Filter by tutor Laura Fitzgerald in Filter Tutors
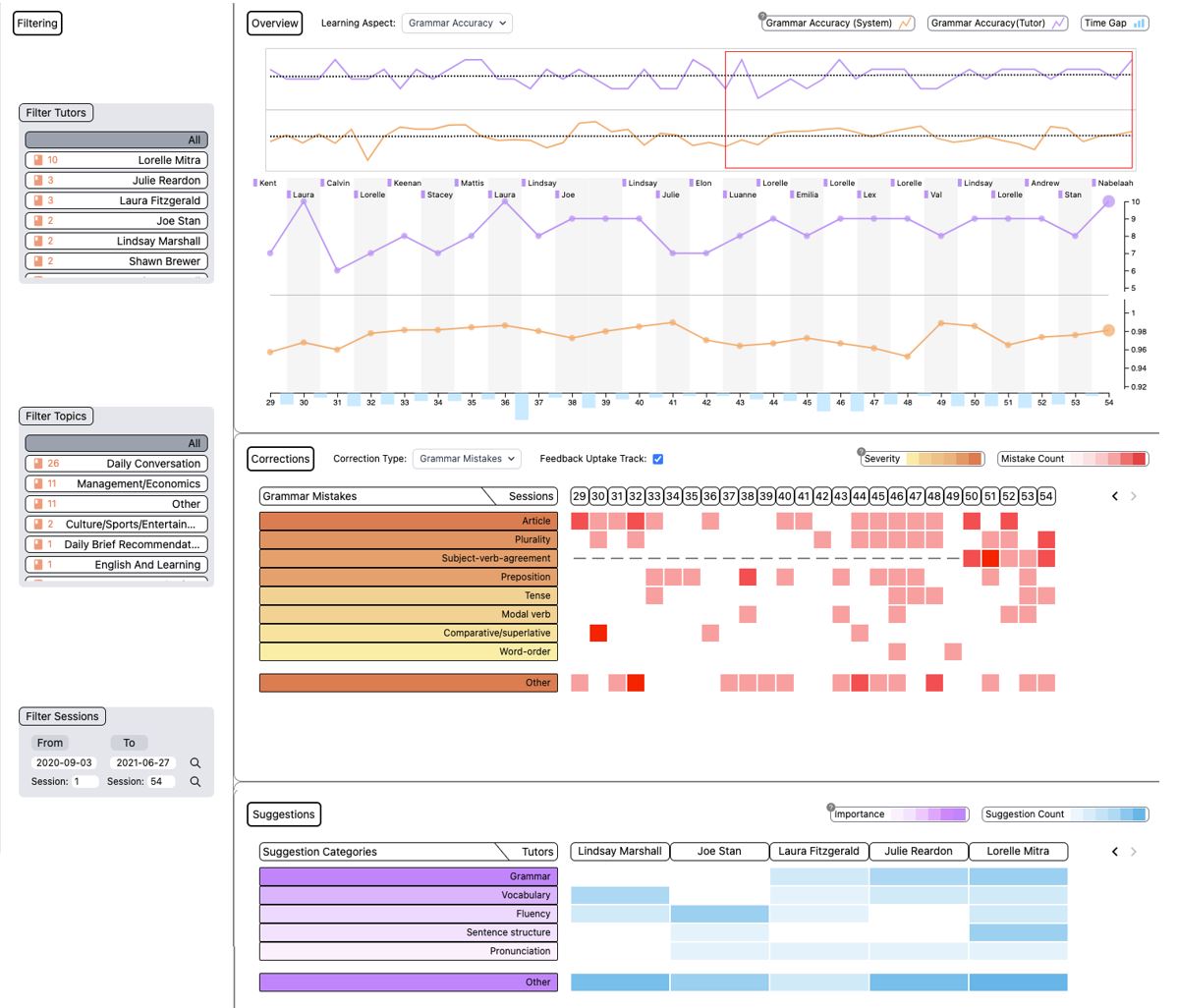1177x1008 pixels. (x=116, y=200)
